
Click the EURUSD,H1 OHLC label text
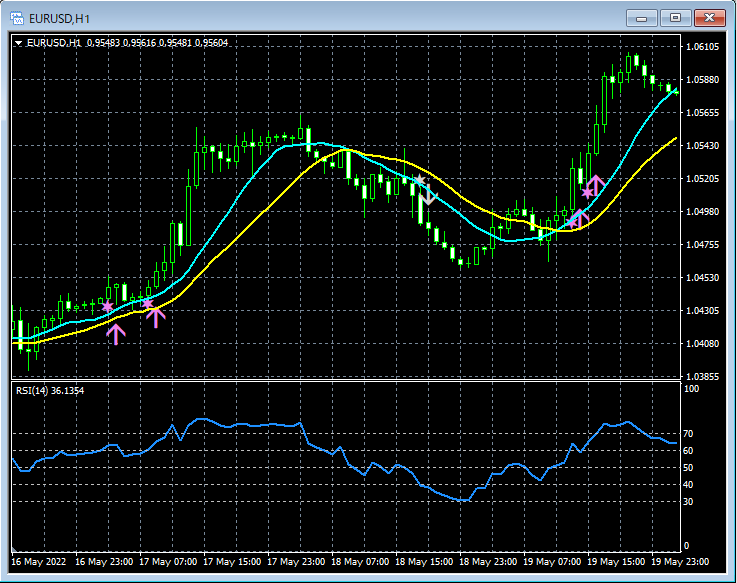coord(127,43)
